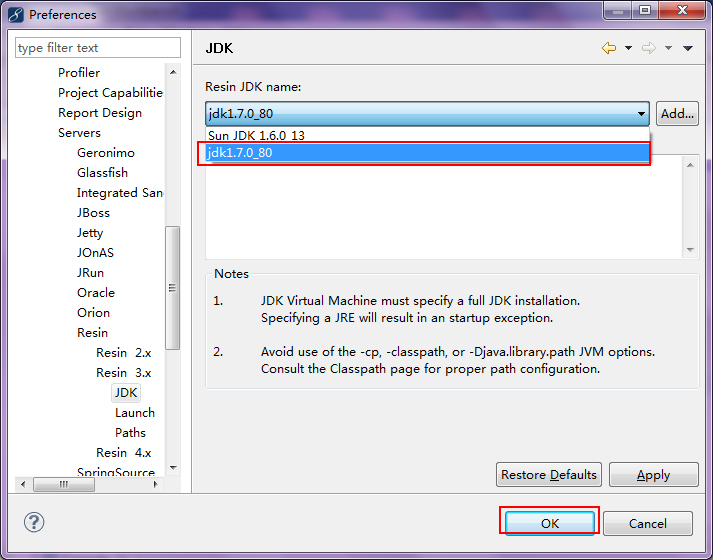713x560 pixels.
Task: Click the Add... button
Action: tap(677, 114)
